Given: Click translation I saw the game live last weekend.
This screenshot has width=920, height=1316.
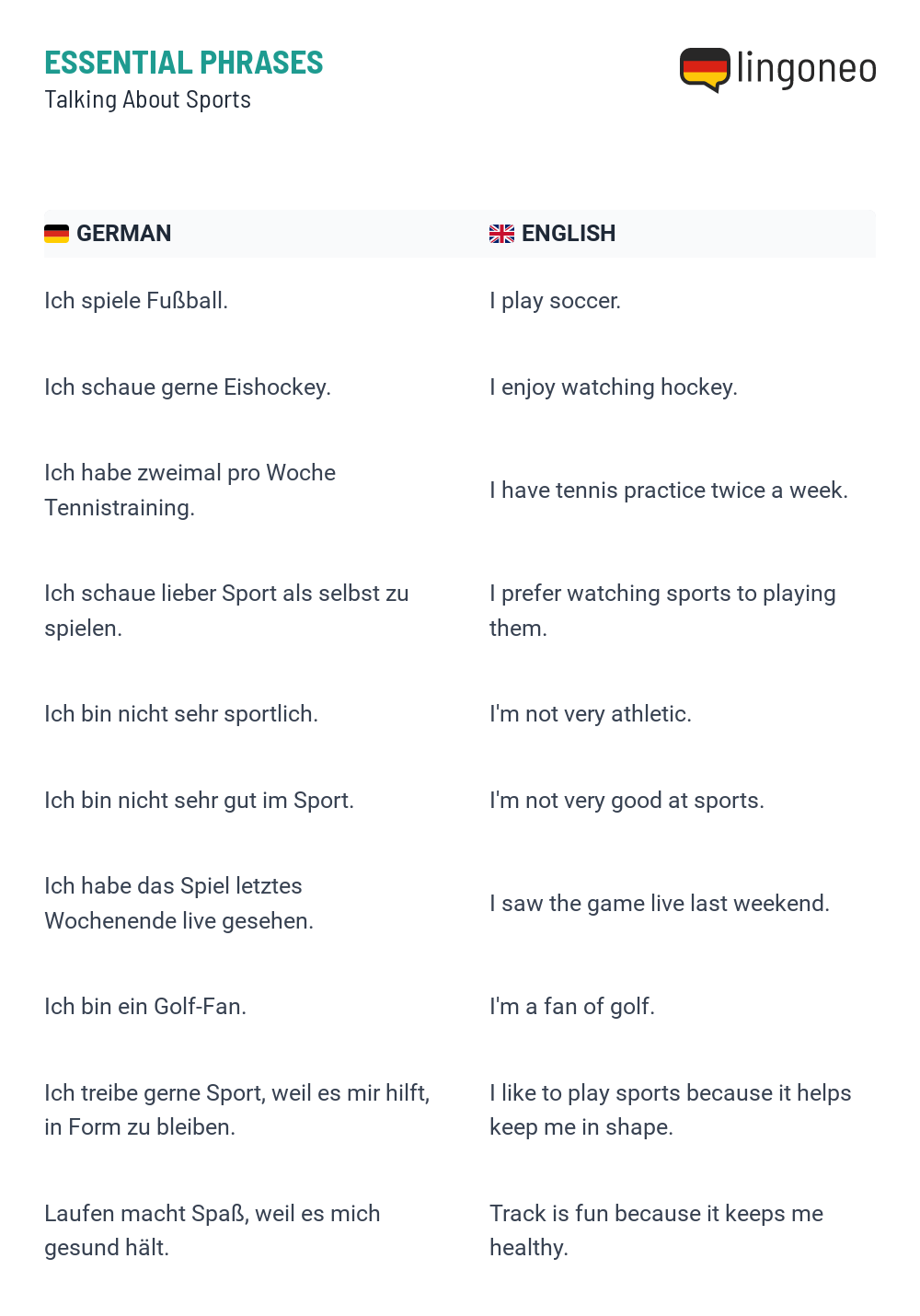Looking at the screenshot, I should point(660,904).
